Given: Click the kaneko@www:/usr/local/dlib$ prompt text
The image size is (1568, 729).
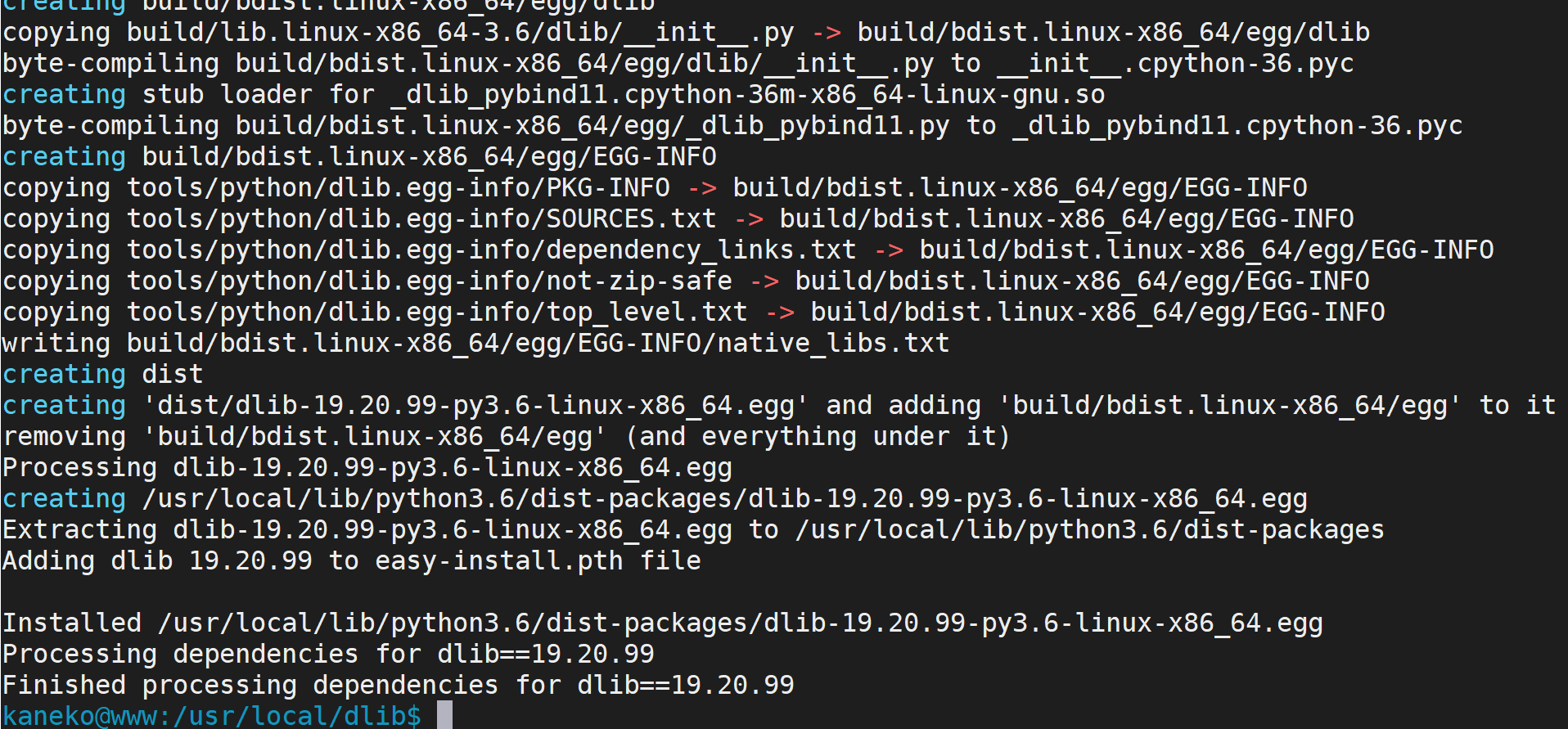Looking at the screenshot, I should coord(212,716).
